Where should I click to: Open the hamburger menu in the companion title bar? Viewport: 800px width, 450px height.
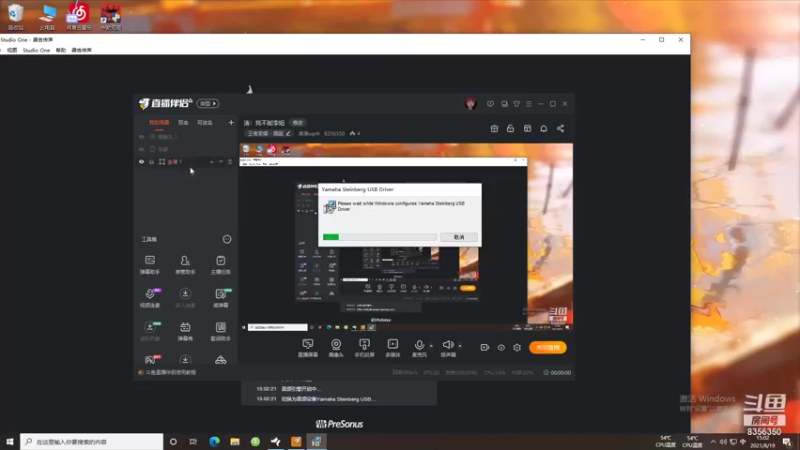tap(529, 104)
